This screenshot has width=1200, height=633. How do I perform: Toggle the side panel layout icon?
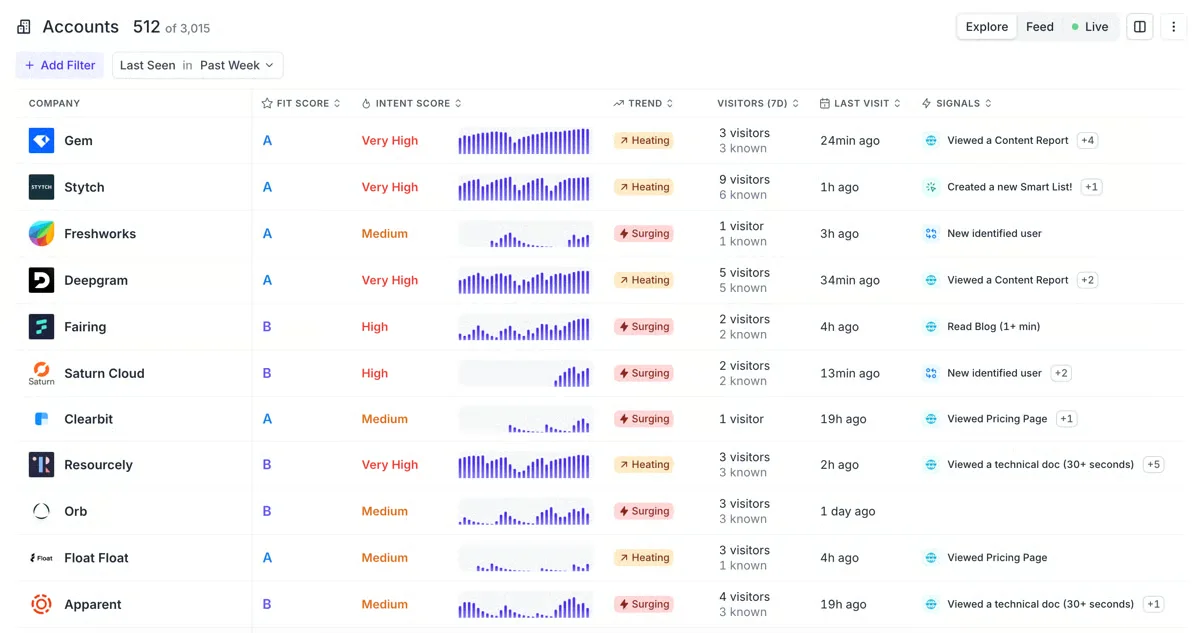[1139, 27]
